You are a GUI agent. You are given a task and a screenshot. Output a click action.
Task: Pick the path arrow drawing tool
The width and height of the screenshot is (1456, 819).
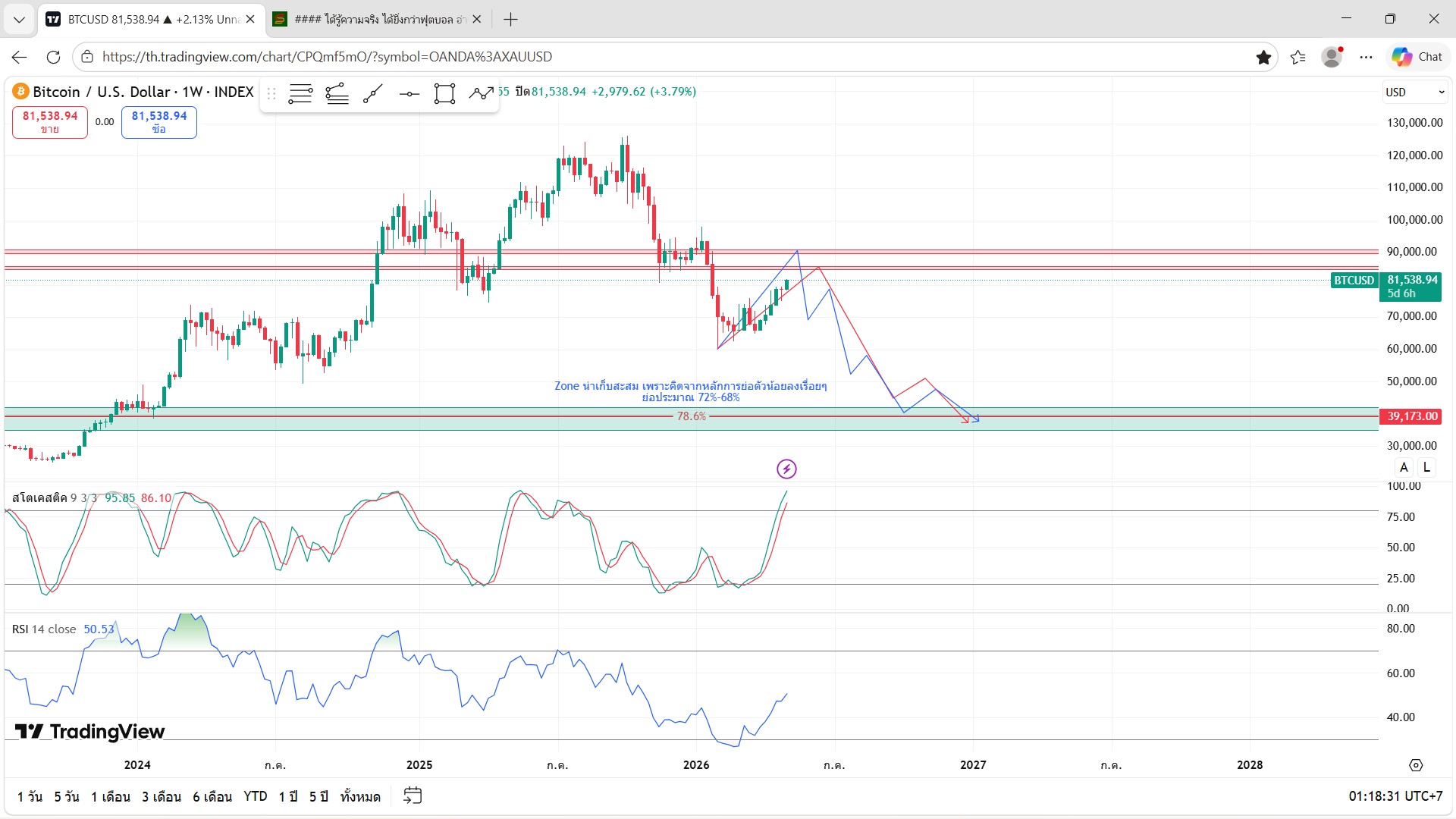tap(481, 94)
